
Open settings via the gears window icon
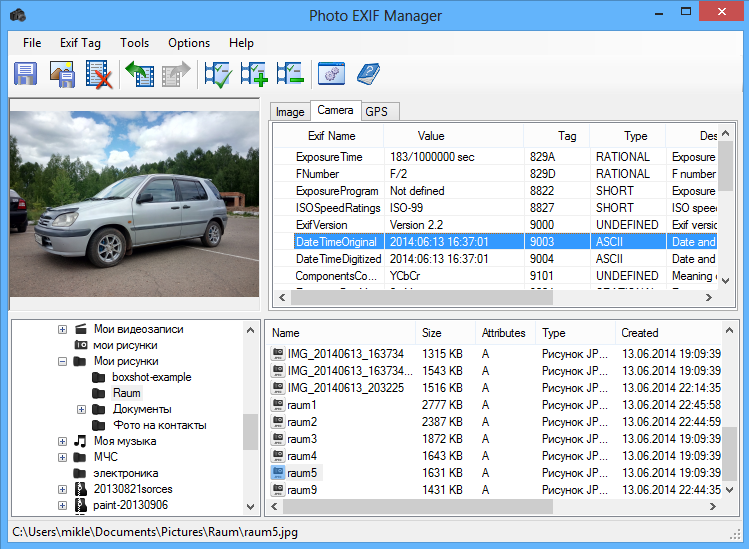point(331,74)
